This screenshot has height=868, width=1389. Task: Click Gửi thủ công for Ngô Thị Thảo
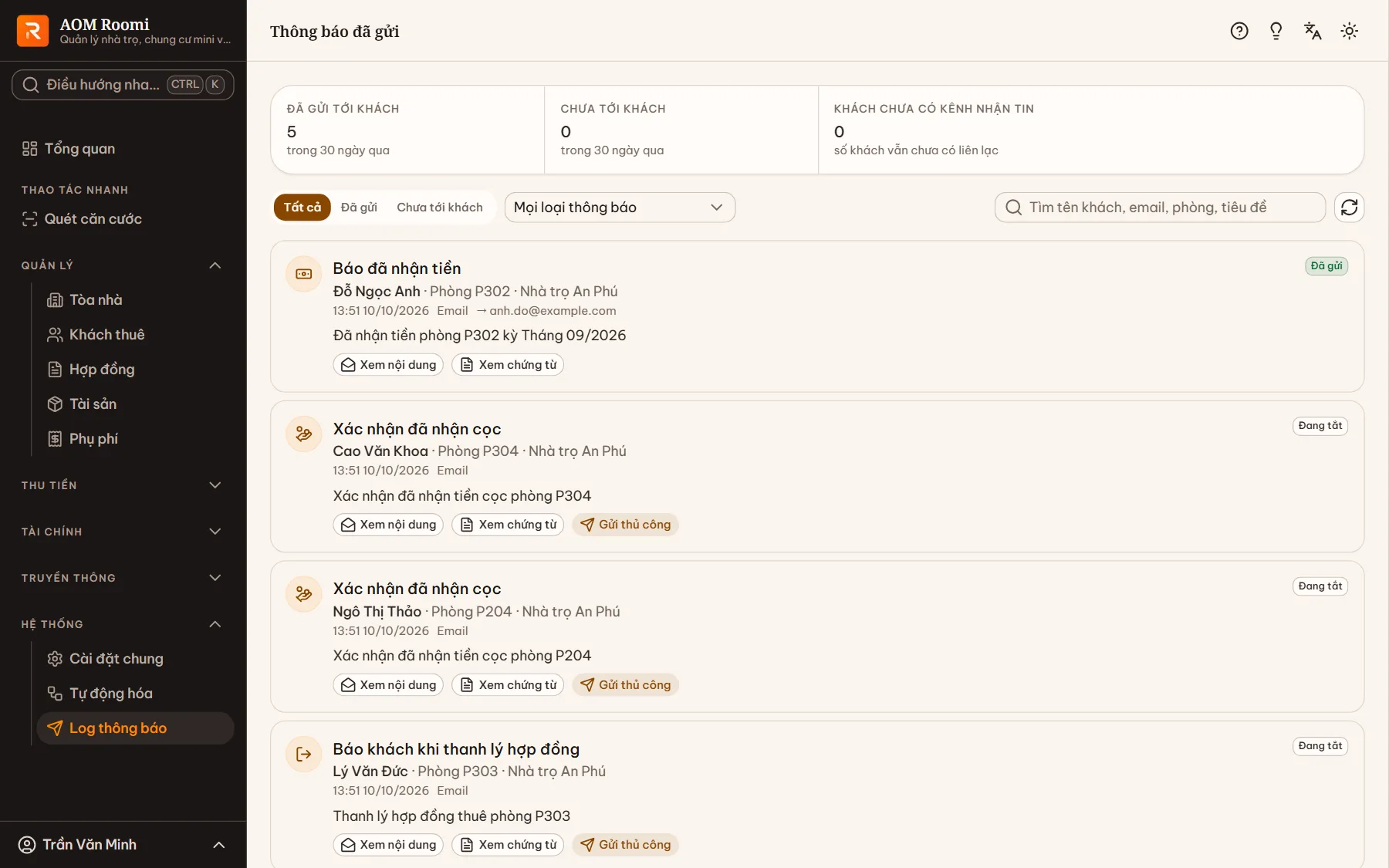[625, 685]
